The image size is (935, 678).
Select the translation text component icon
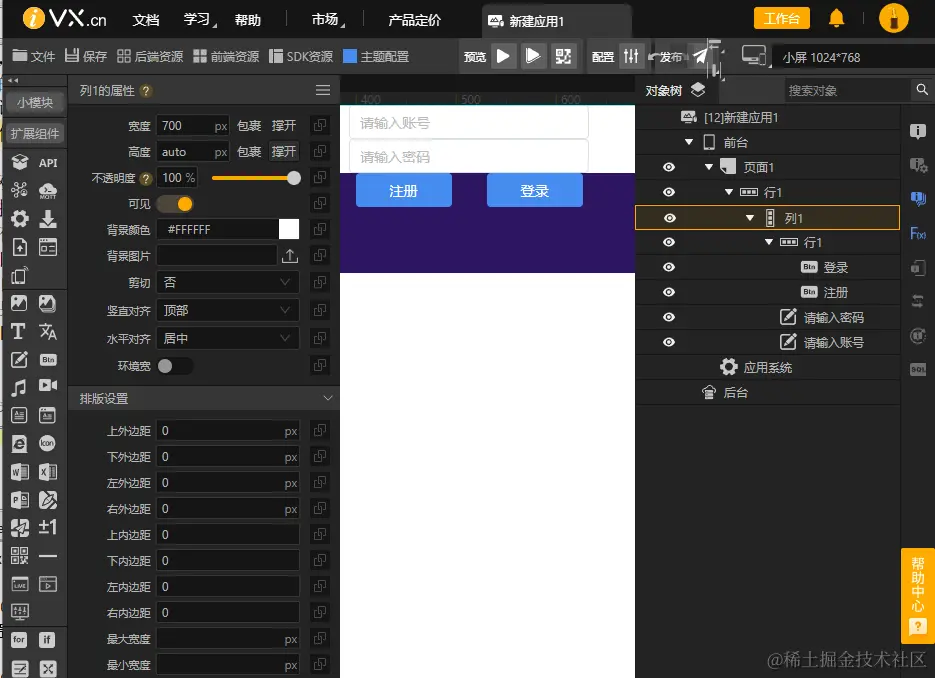[48, 332]
